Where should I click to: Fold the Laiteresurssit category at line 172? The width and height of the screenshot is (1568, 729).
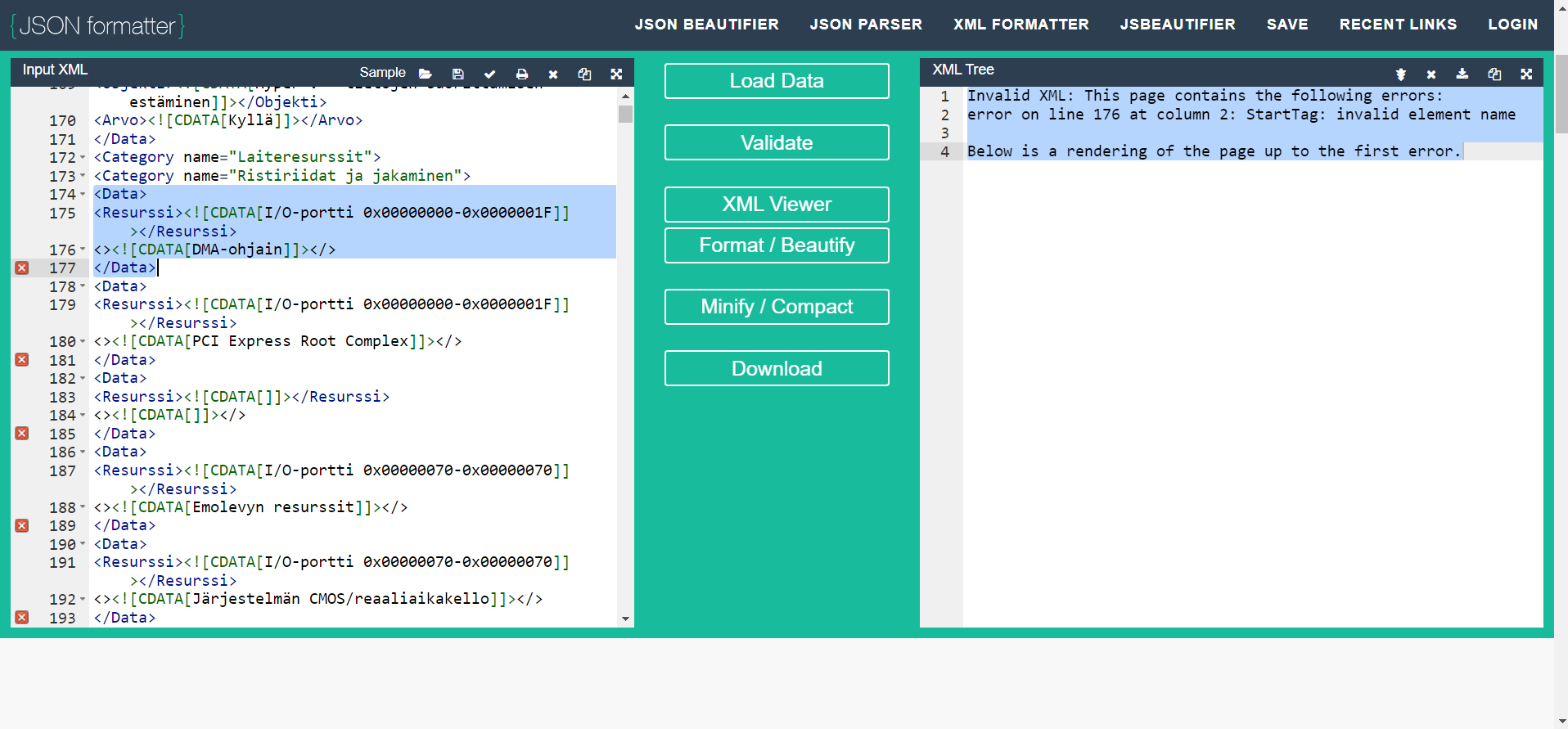coord(83,157)
